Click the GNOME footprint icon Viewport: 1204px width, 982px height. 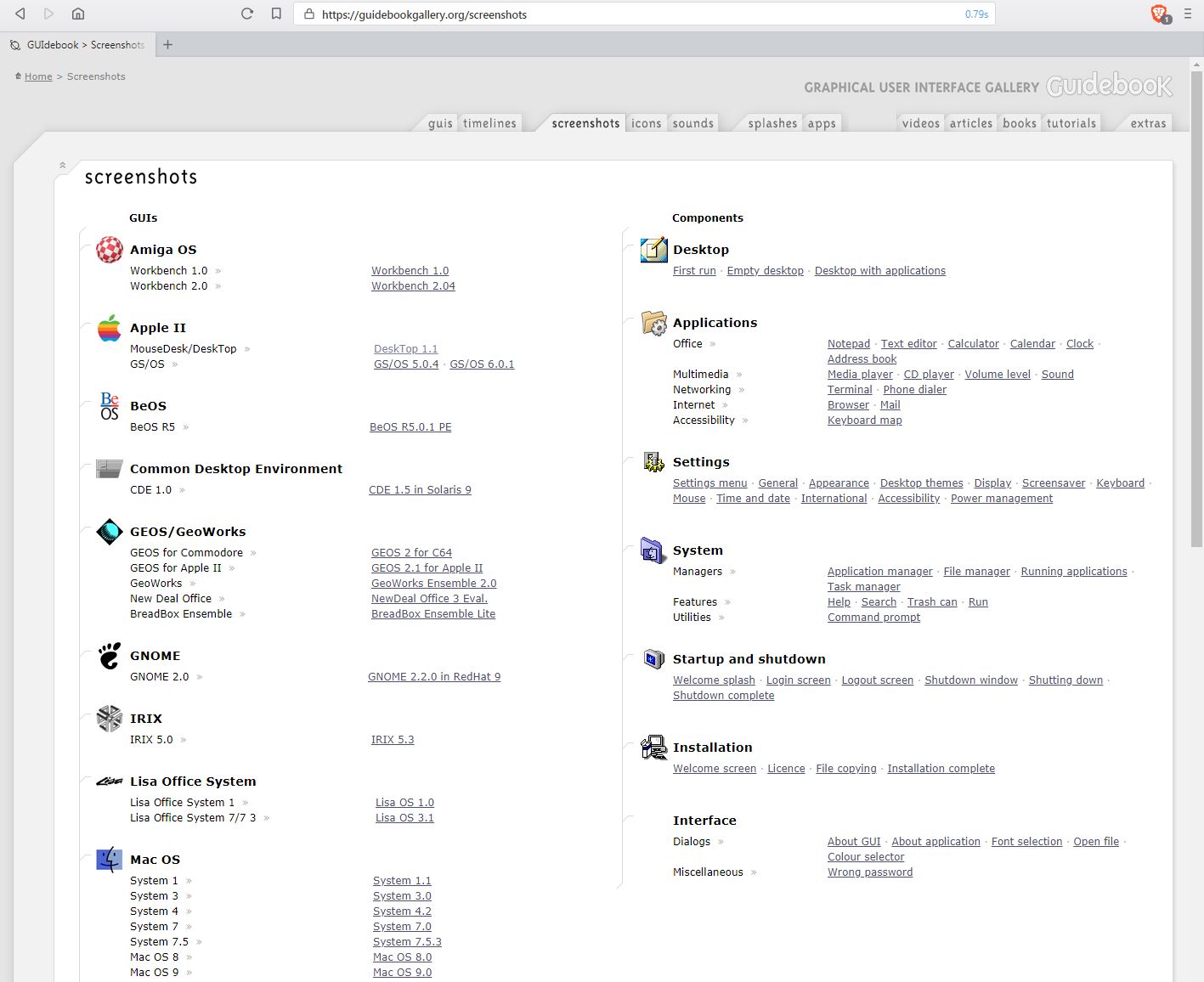[x=109, y=656]
